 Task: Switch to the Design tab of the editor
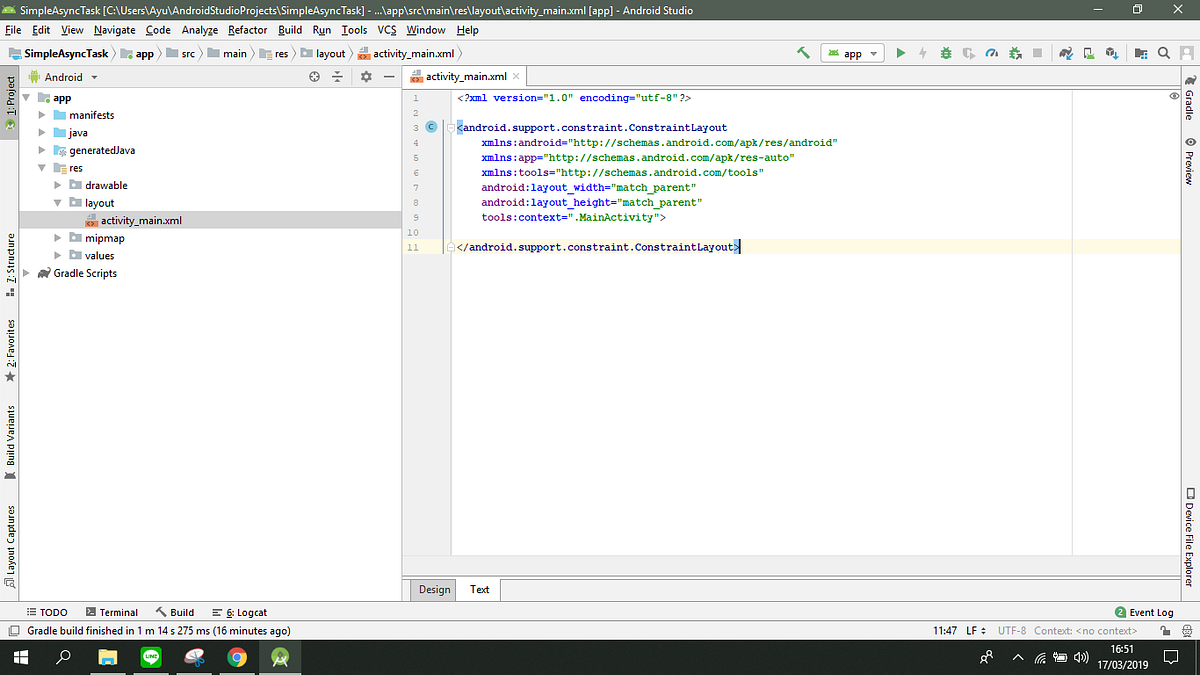[433, 589]
